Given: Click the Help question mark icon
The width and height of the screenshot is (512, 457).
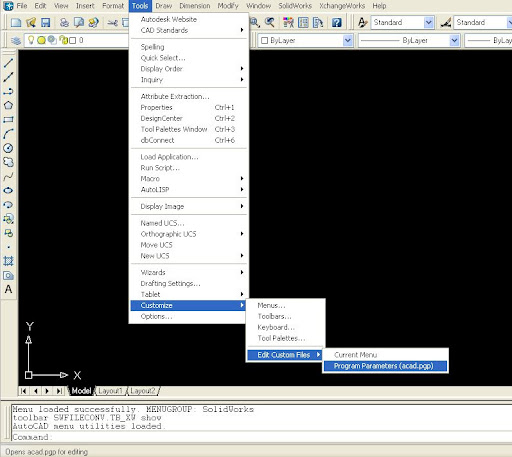Looking at the screenshot, I should (337, 22).
